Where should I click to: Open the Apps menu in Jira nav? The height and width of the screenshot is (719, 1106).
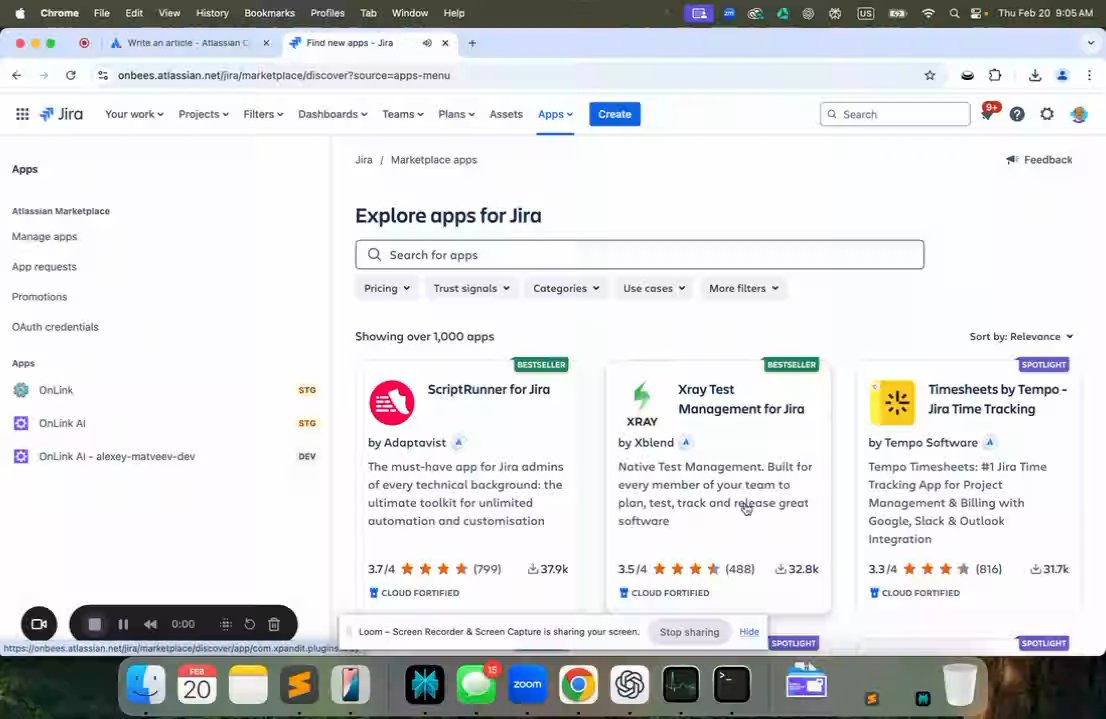tap(555, 114)
